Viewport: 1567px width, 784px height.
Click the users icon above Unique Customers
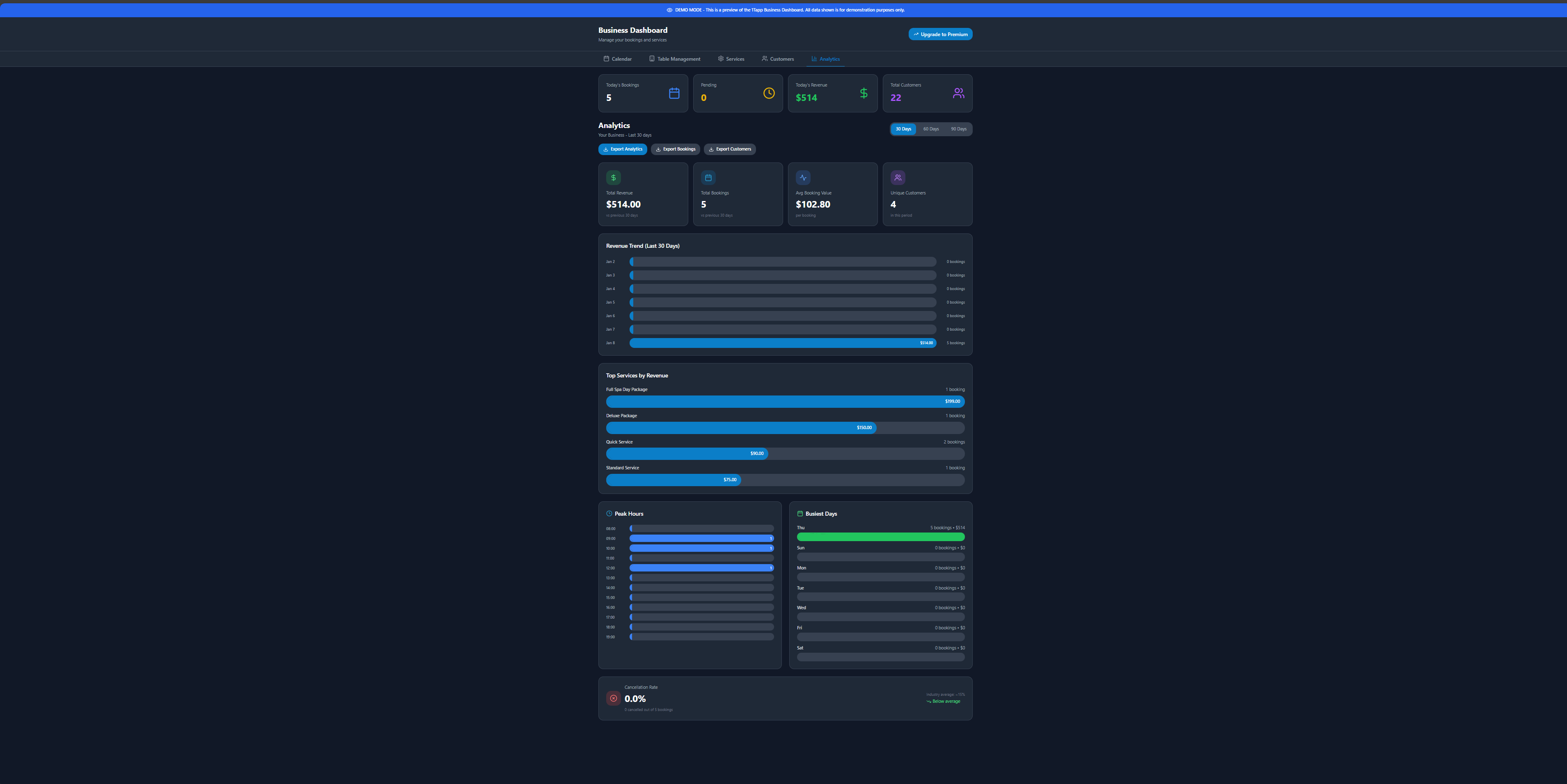click(x=898, y=178)
